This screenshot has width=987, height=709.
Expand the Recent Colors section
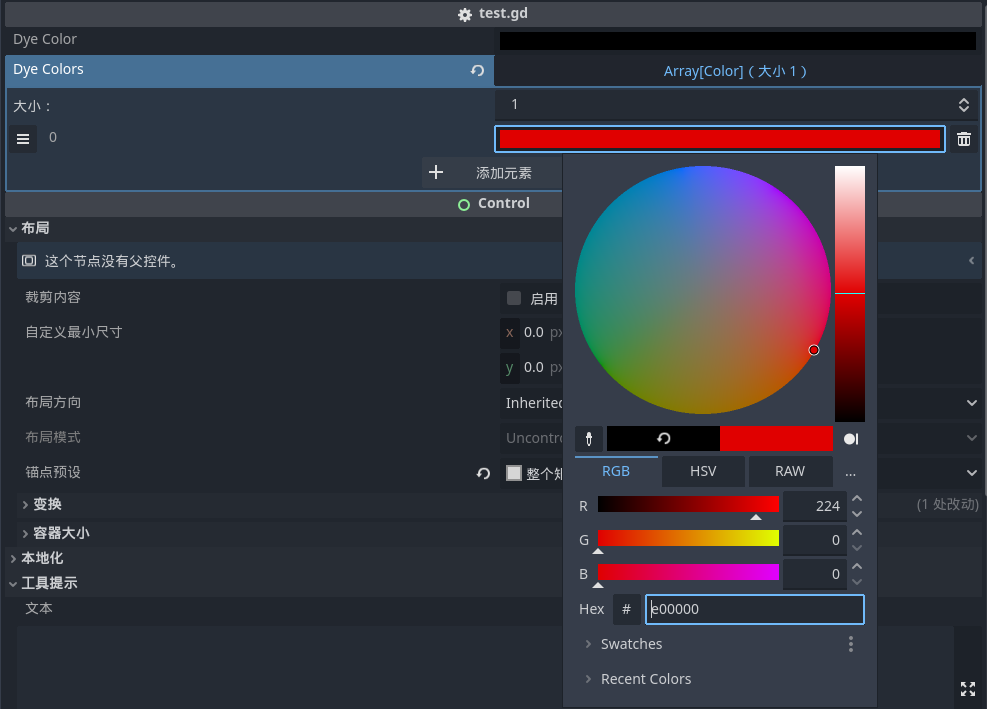click(589, 679)
